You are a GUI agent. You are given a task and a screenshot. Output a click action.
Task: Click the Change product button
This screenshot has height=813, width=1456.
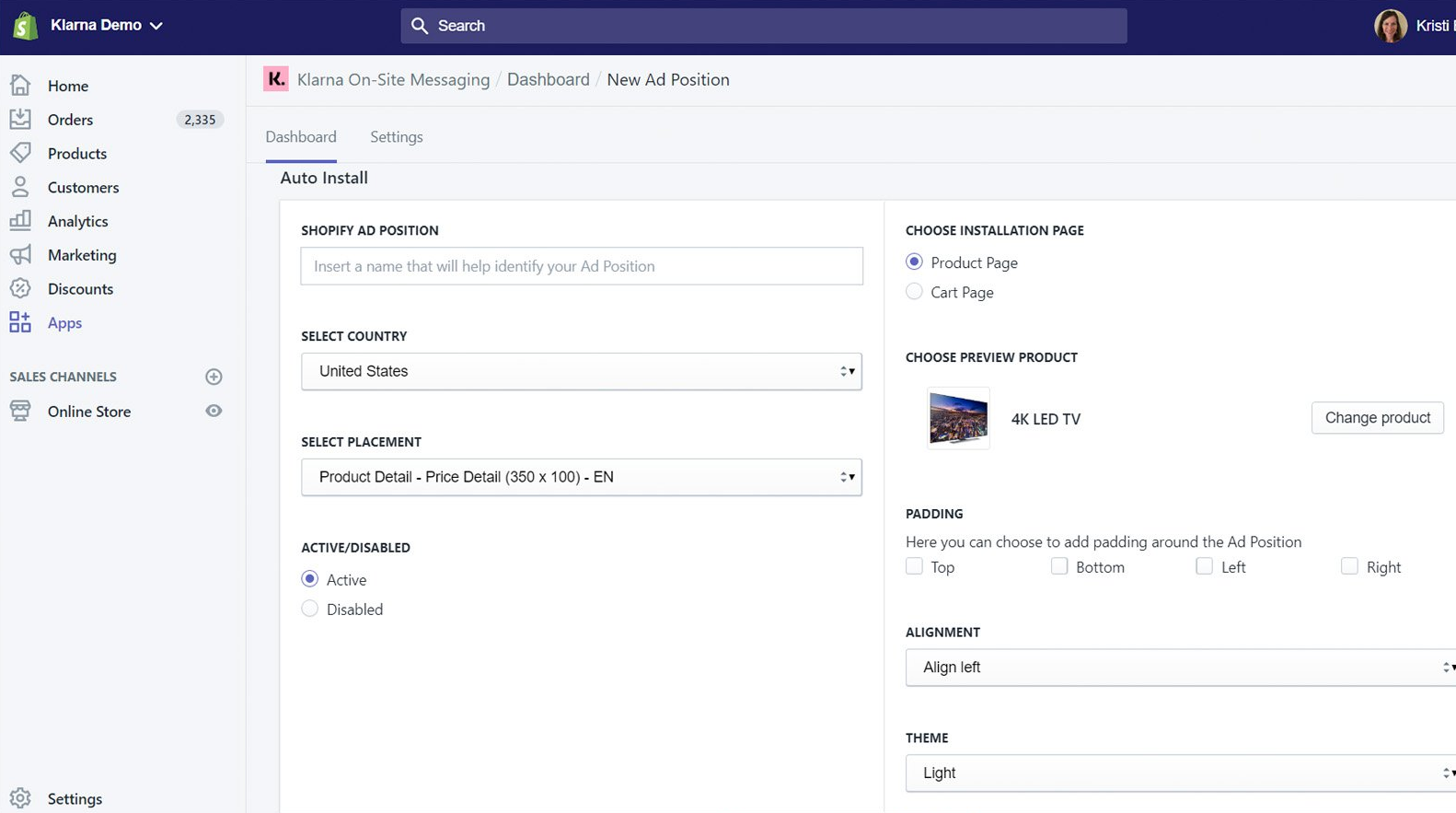pos(1378,418)
